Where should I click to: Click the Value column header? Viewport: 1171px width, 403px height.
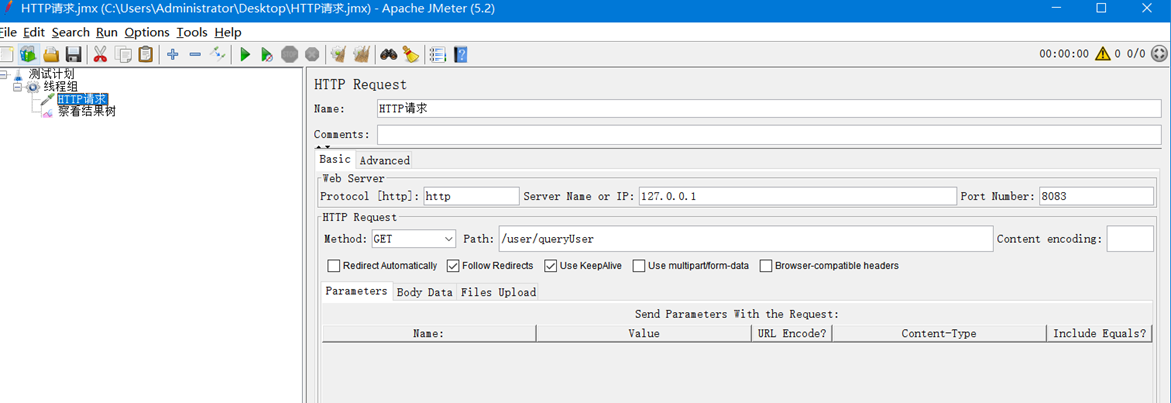pyautogui.click(x=644, y=334)
